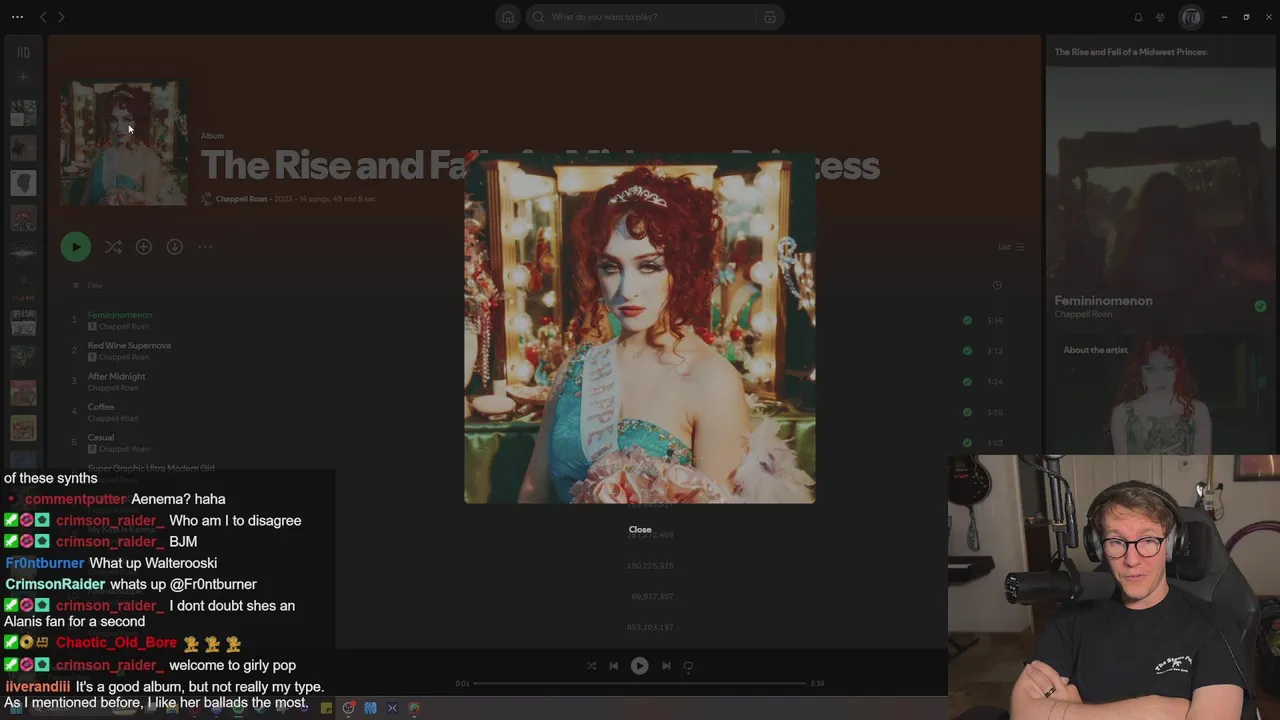Seek along the playback progress bar
Screen dimensions: 1280x720
click(x=640, y=683)
